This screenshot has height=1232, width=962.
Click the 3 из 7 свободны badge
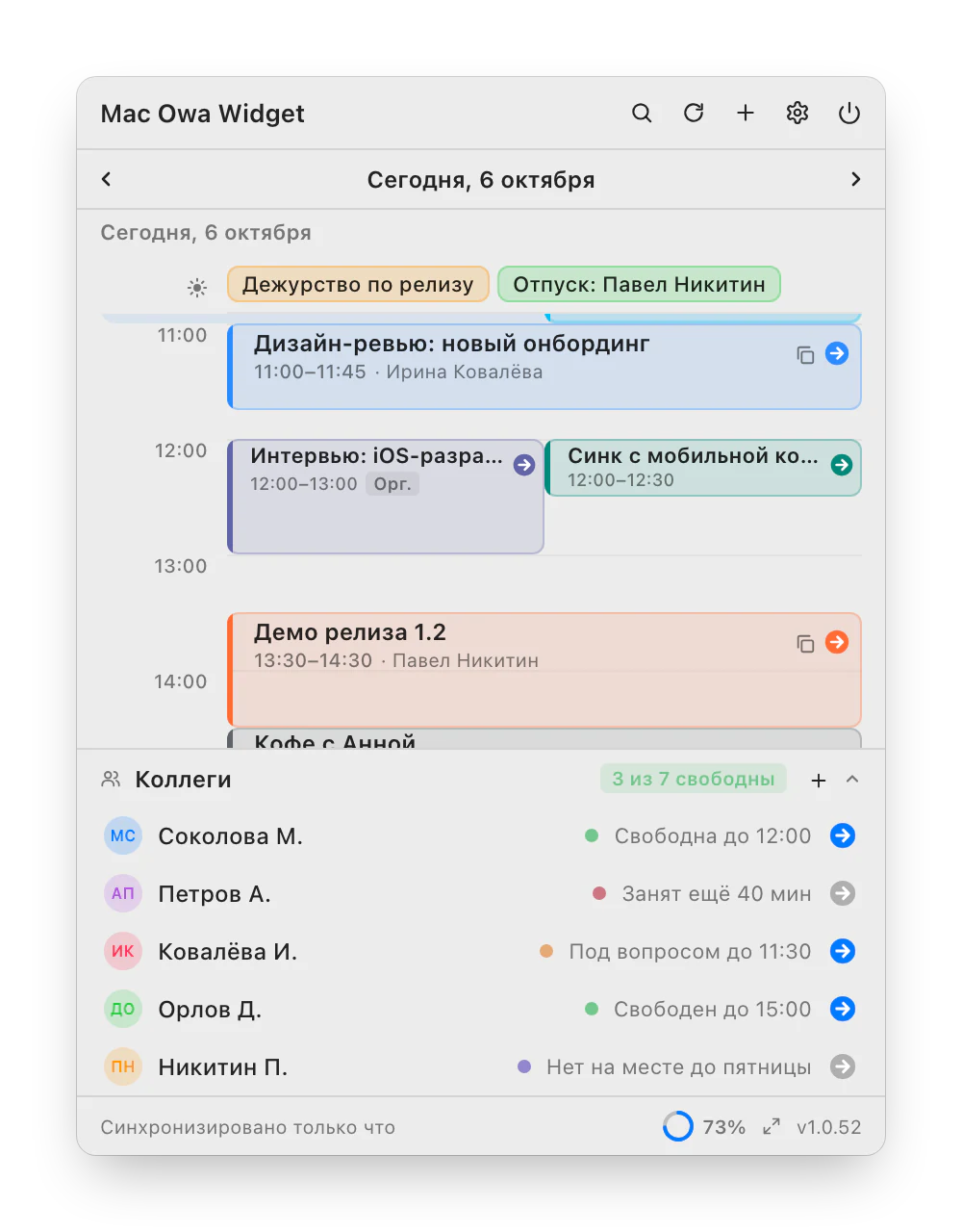pyautogui.click(x=694, y=779)
